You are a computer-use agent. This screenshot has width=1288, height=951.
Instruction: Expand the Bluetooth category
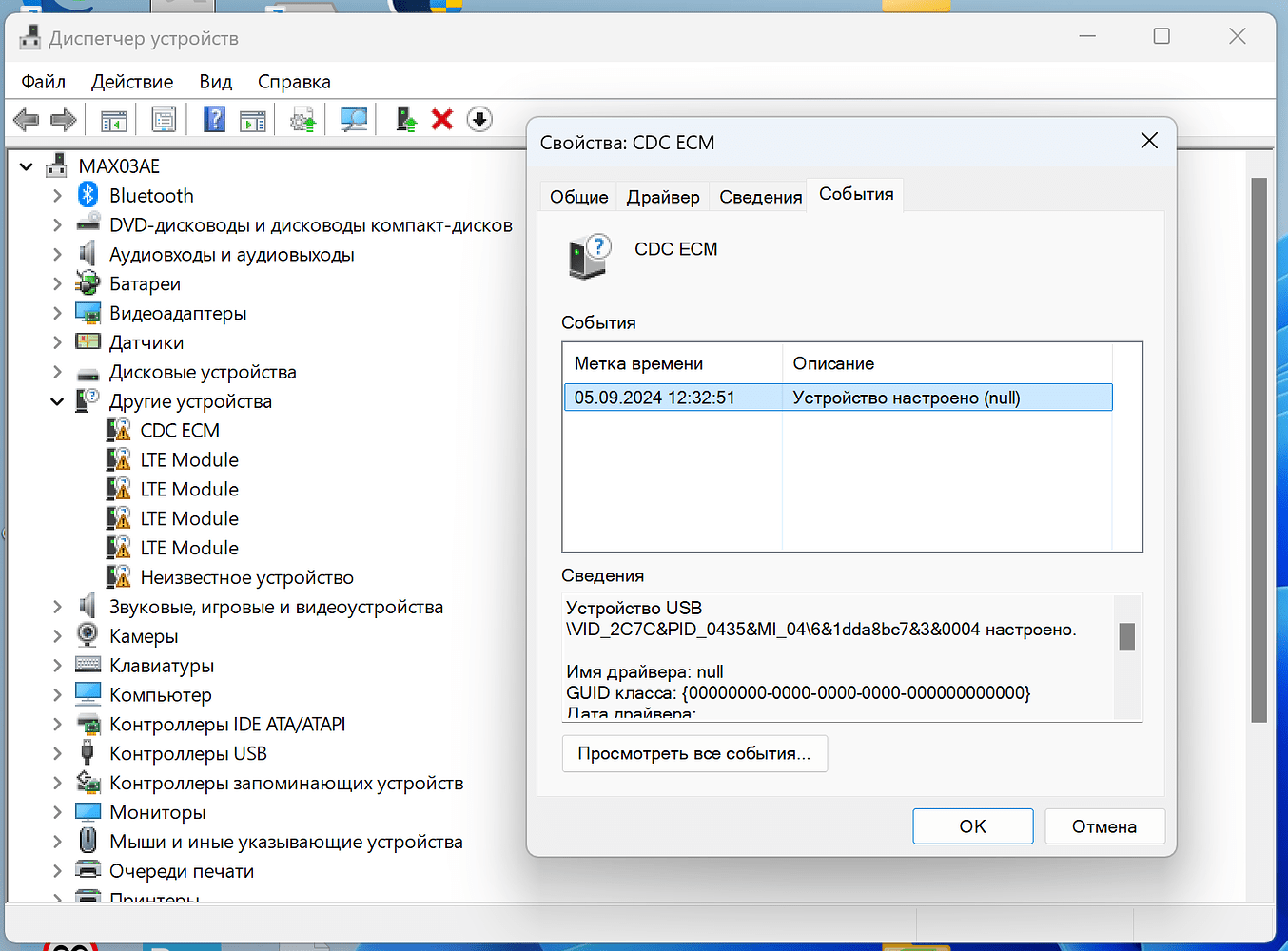click(x=57, y=196)
